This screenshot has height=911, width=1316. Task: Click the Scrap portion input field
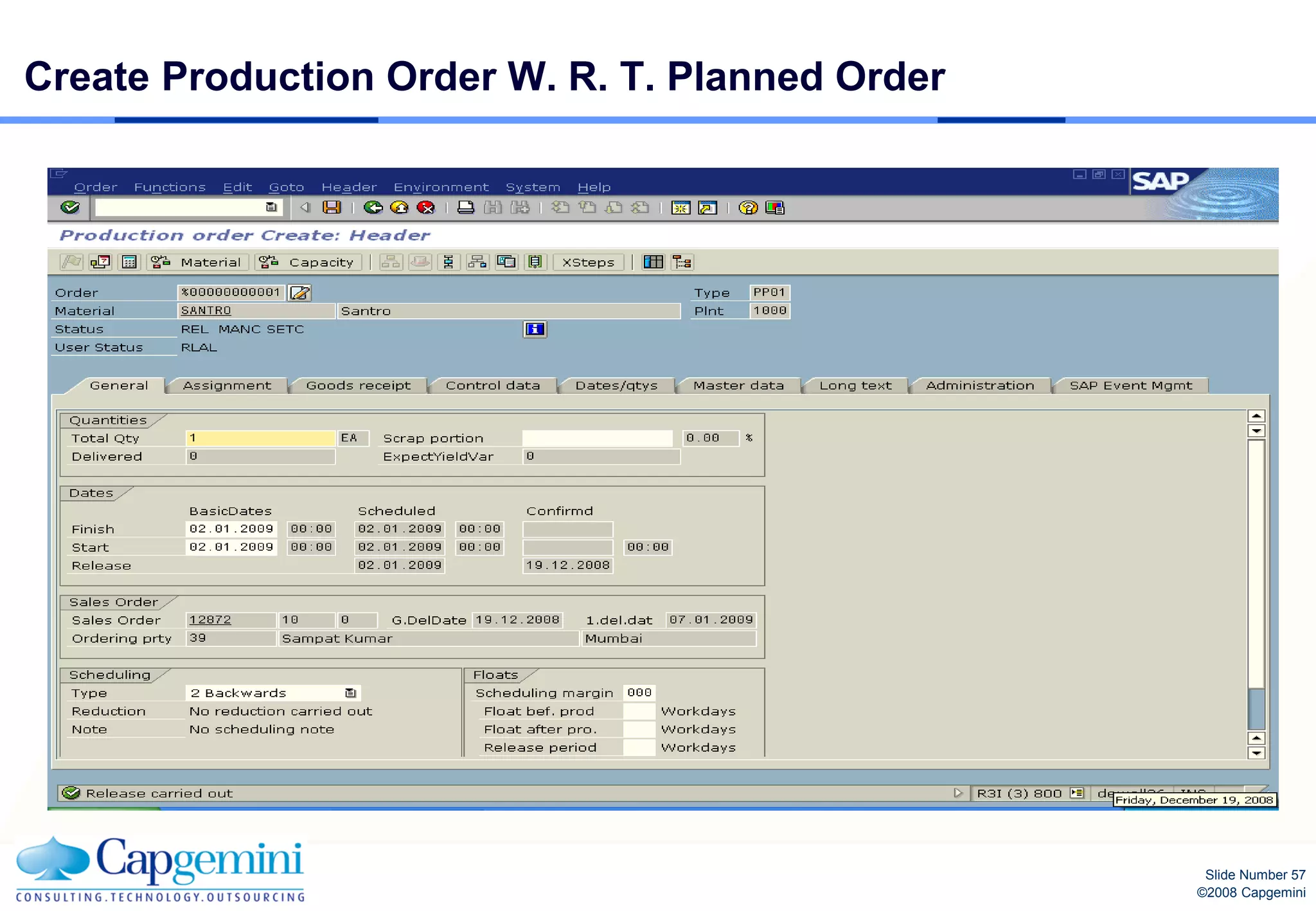(x=597, y=438)
